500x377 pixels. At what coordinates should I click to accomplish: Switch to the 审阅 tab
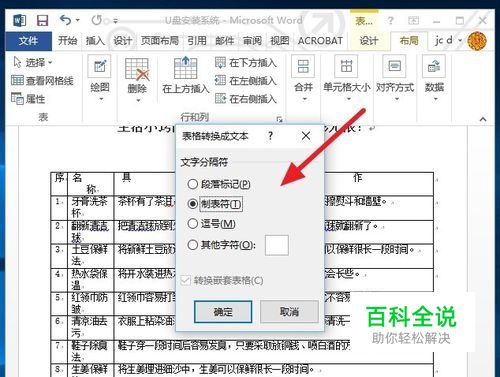coord(252,41)
